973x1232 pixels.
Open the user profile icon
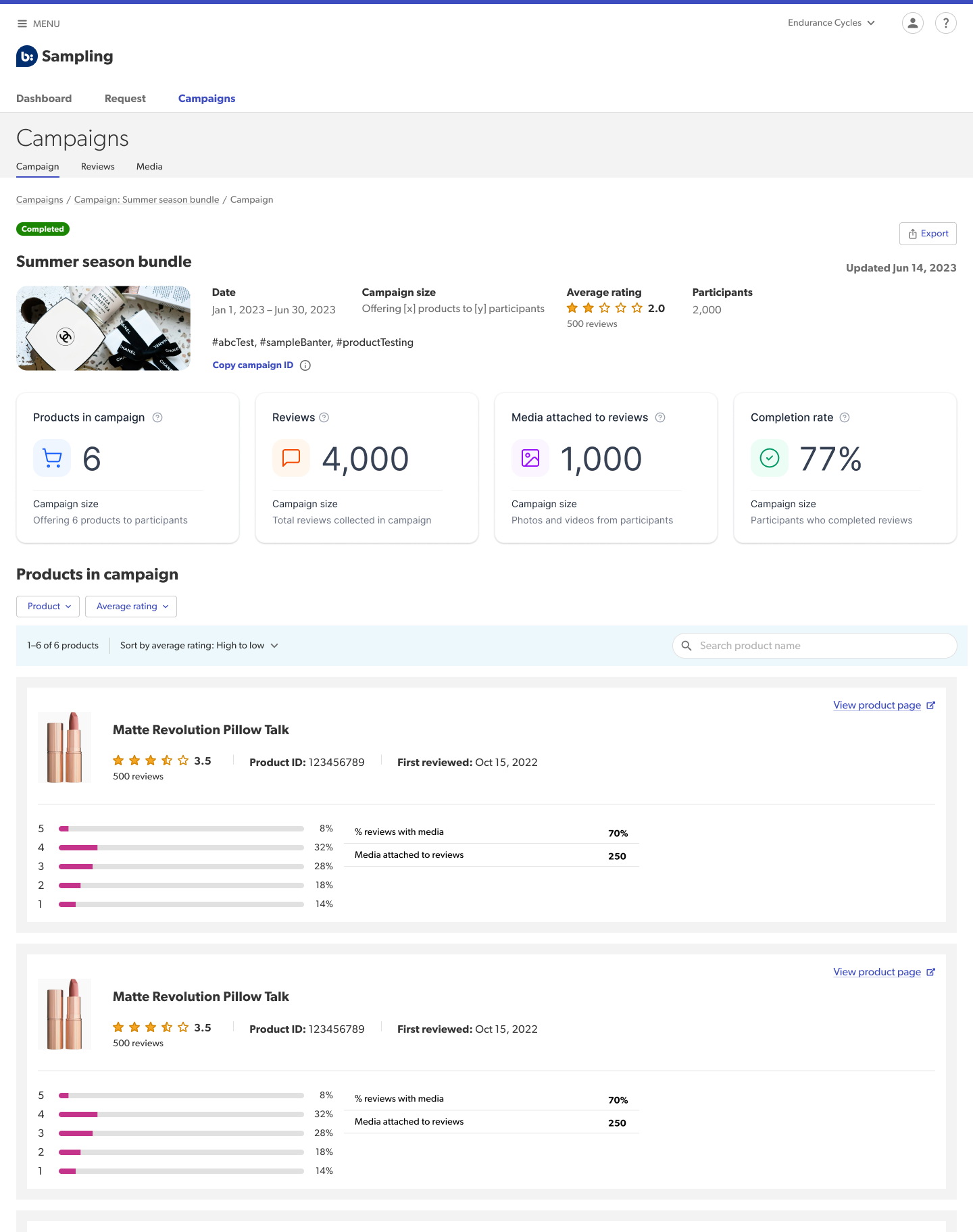point(913,23)
